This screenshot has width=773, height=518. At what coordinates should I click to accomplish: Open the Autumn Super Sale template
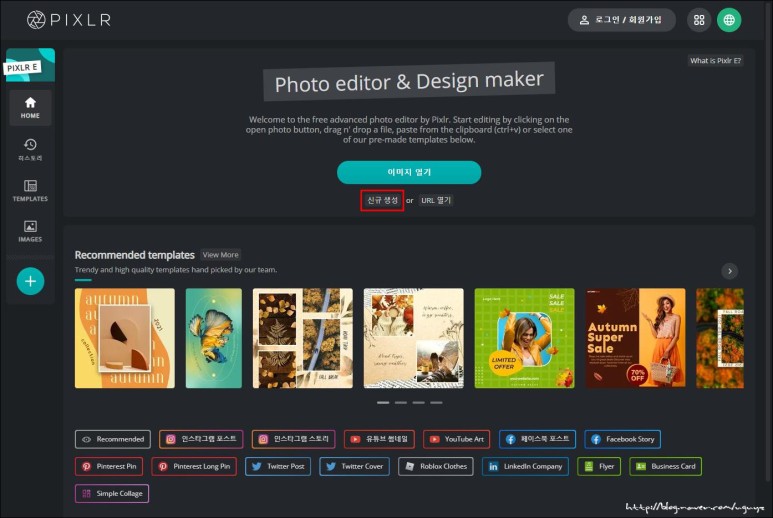click(x=635, y=338)
